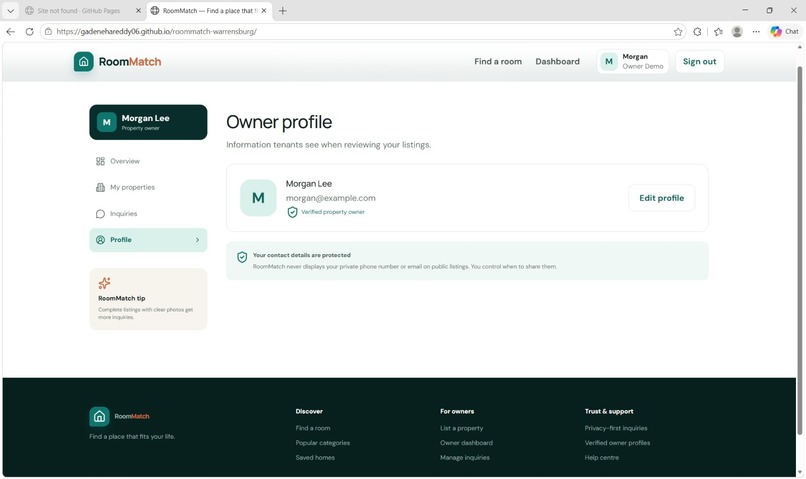Screen dimensions: 806x479
Task: Click shield icon in contact protected notice
Action: 242,257
